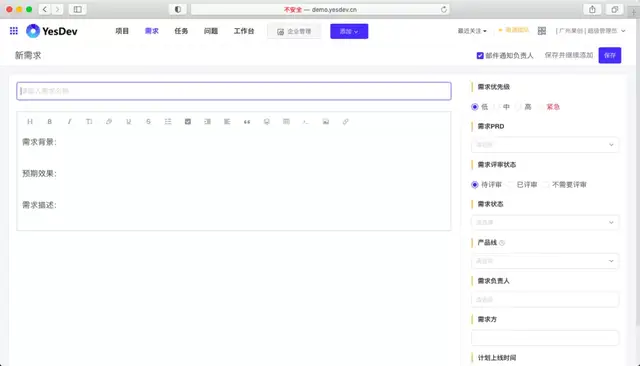Click the 需求方 input field

pos(545,338)
